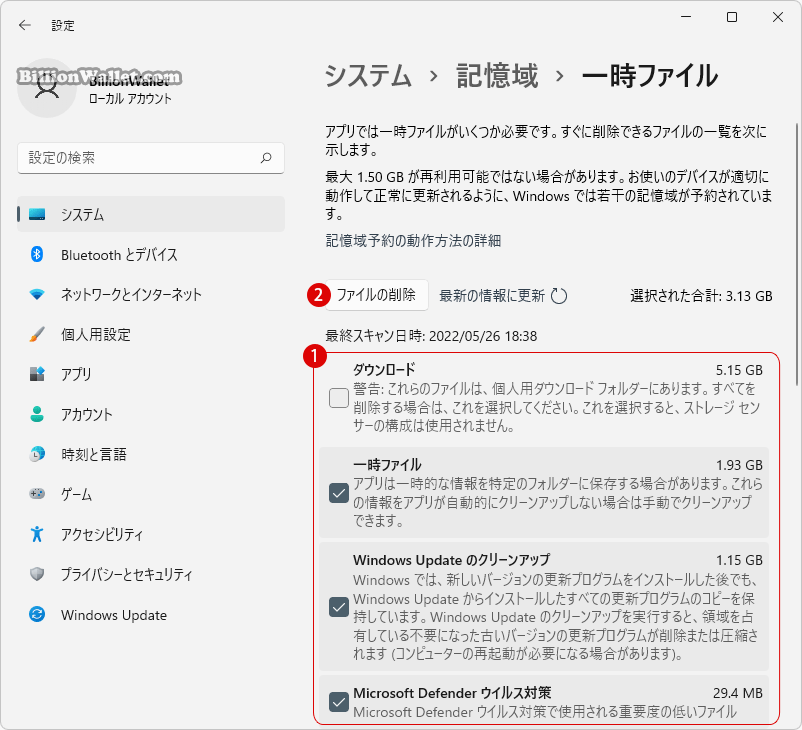Open 個人用設定 in the sidebar
Viewport: 802px width, 730px height.
(151, 334)
